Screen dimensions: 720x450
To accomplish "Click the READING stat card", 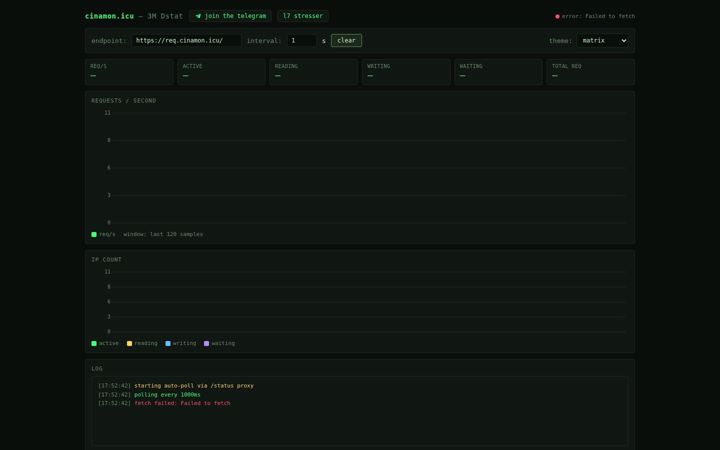I will click(x=314, y=72).
